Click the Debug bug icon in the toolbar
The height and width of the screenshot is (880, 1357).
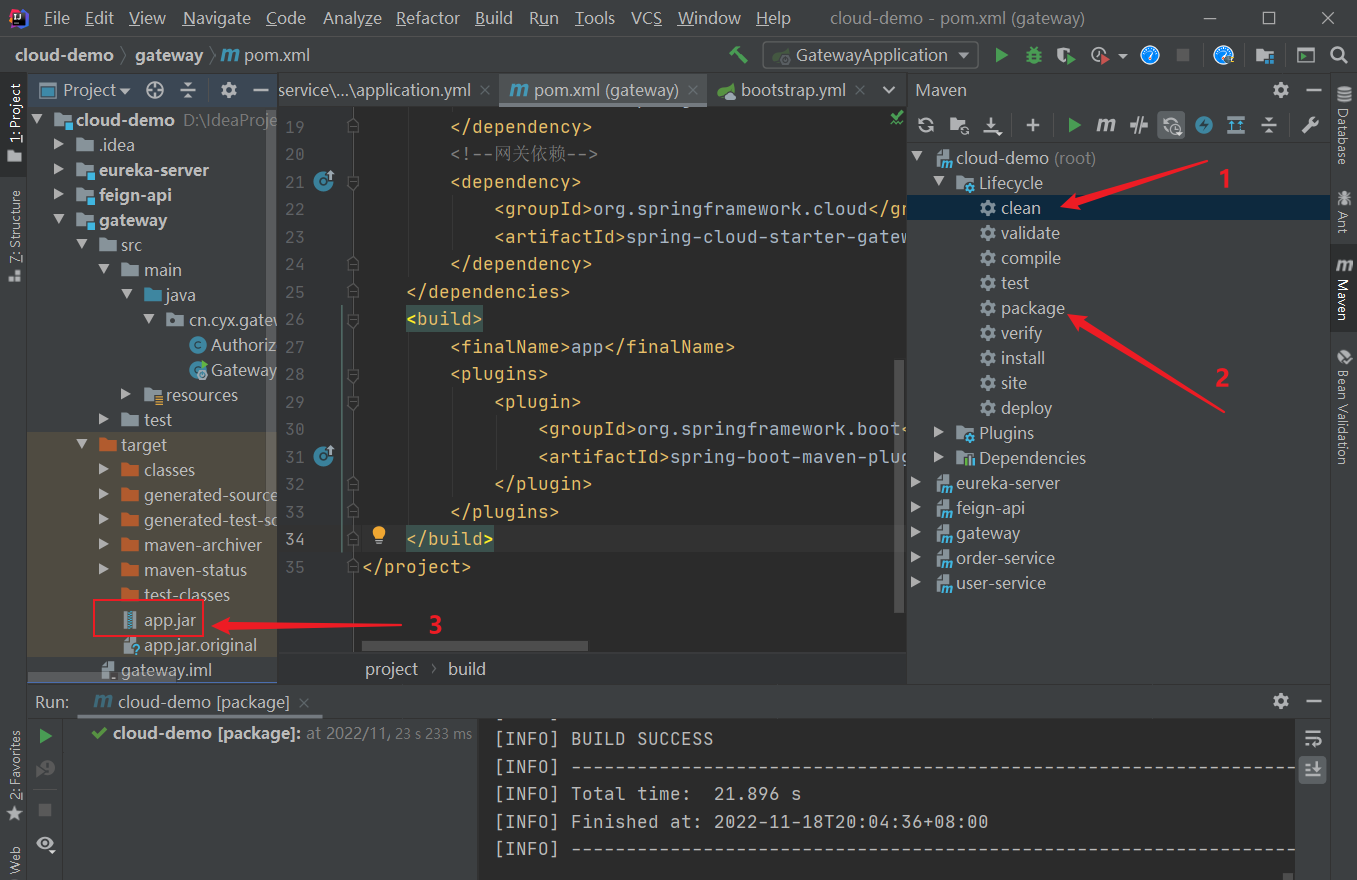tap(1034, 55)
